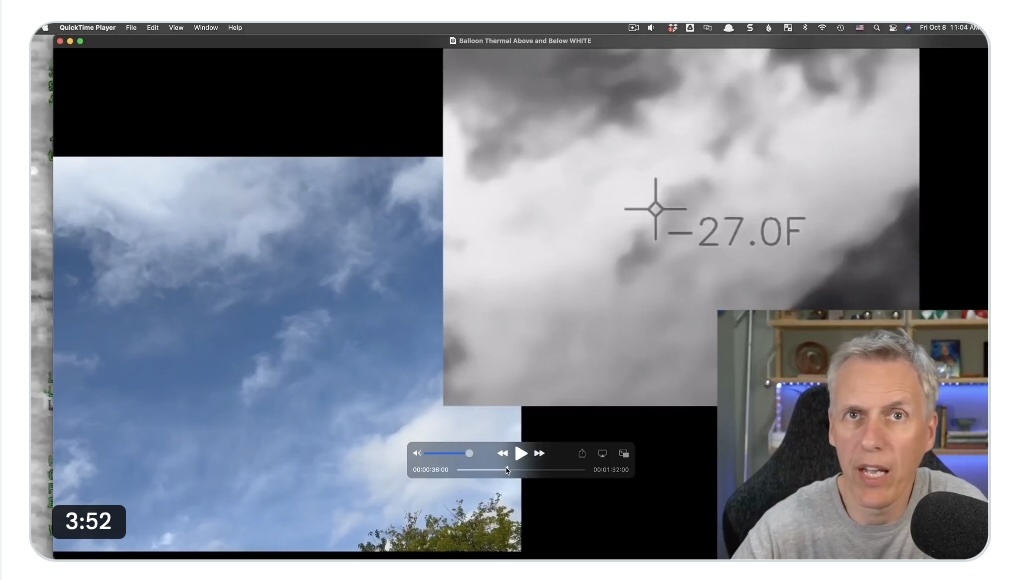This screenshot has height=580, width=1014.
Task: Click the playhead on the timeline scrubber
Action: tap(507, 469)
